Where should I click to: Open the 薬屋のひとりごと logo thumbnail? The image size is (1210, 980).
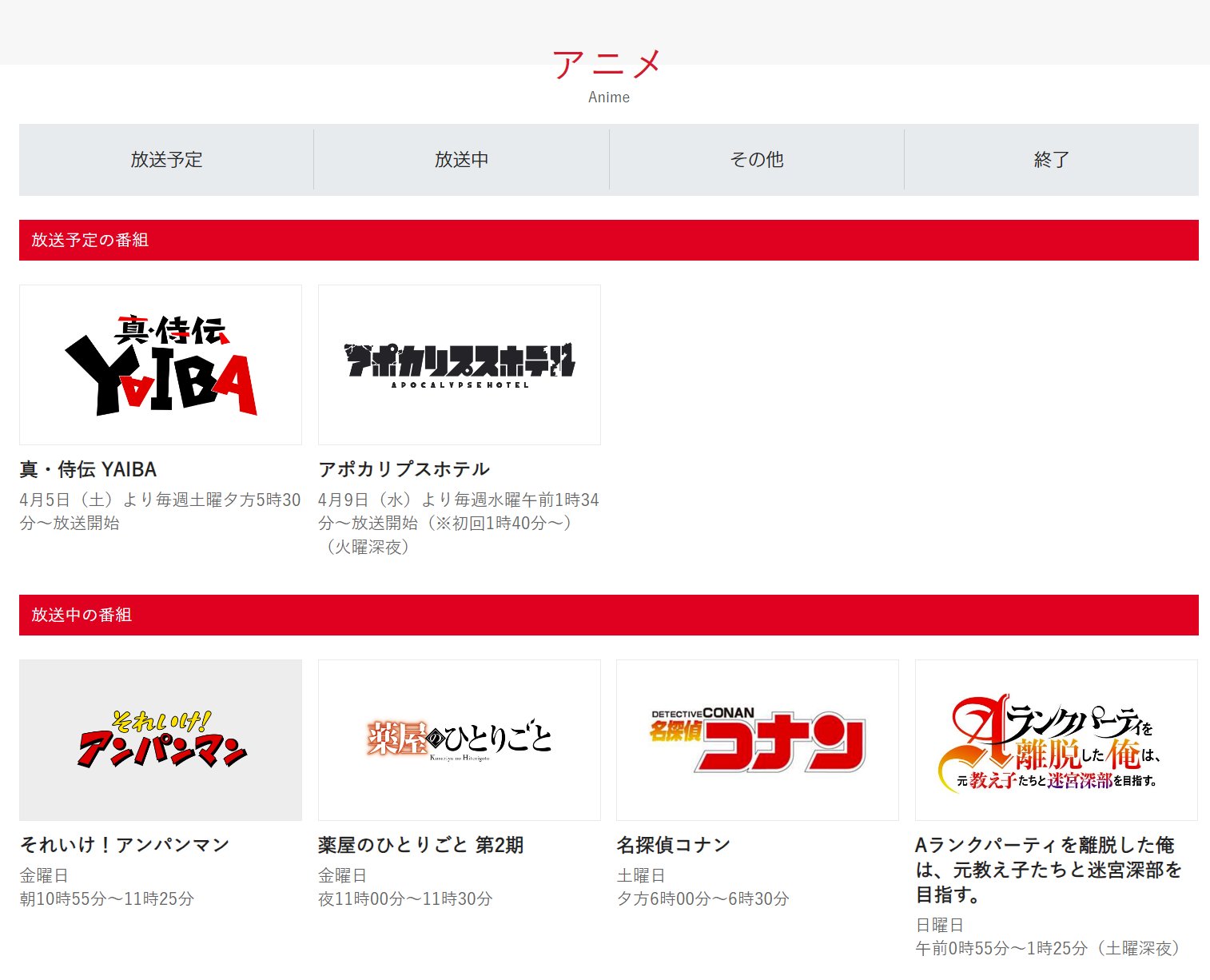(460, 740)
